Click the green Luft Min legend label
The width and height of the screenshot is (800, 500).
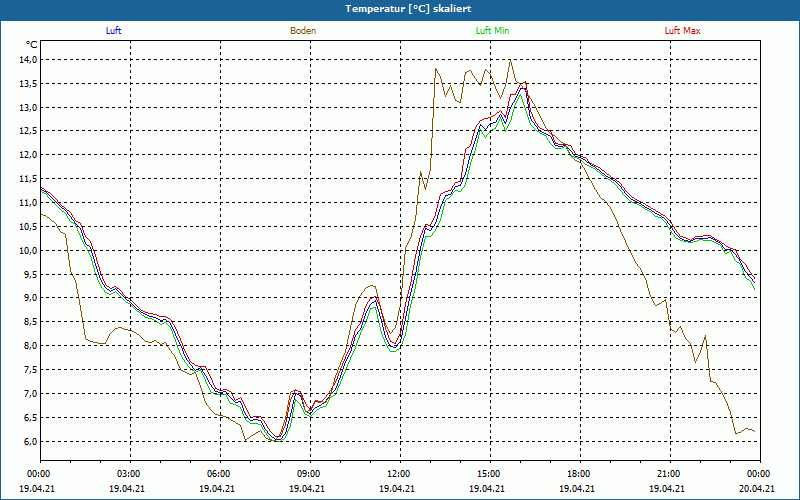pos(492,31)
